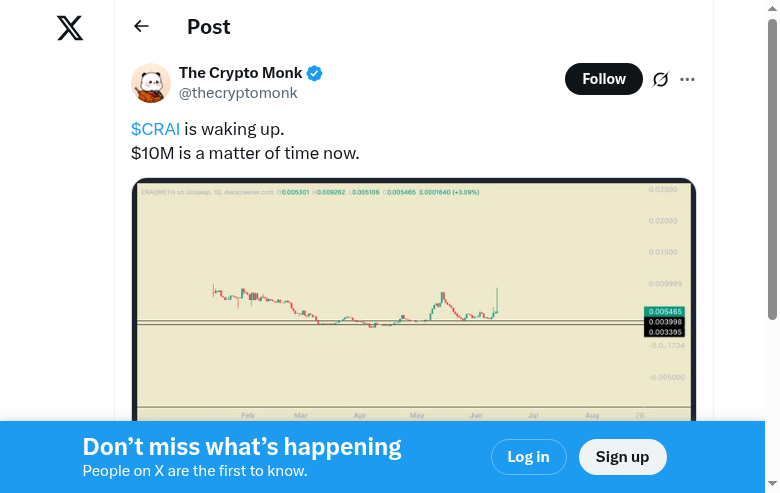Click the "Don't miss what's happening" heading
780x493 pixels.
coord(242,447)
